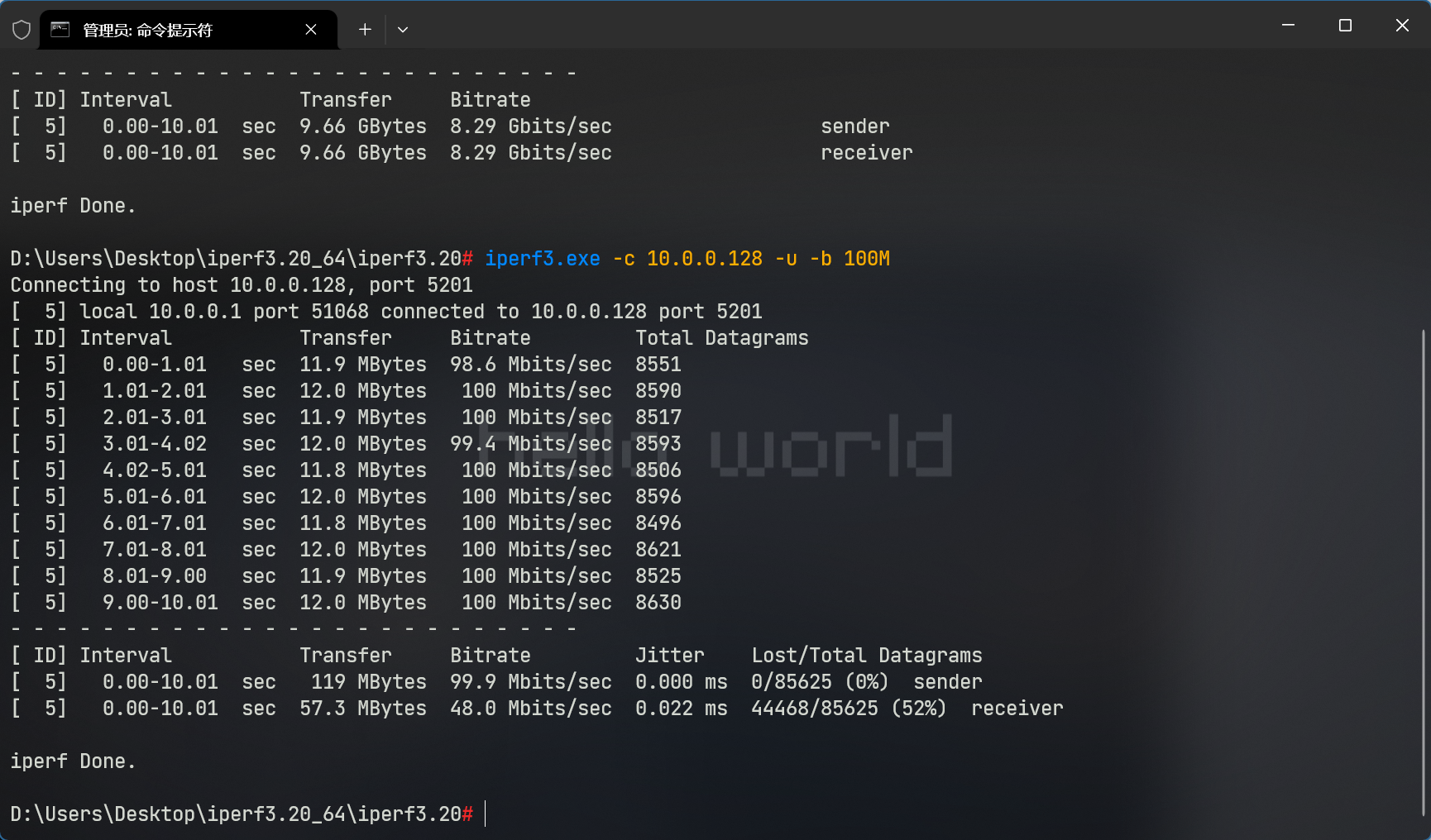This screenshot has width=1431, height=840.
Task: Click the administrator shield icon
Action: click(x=22, y=30)
